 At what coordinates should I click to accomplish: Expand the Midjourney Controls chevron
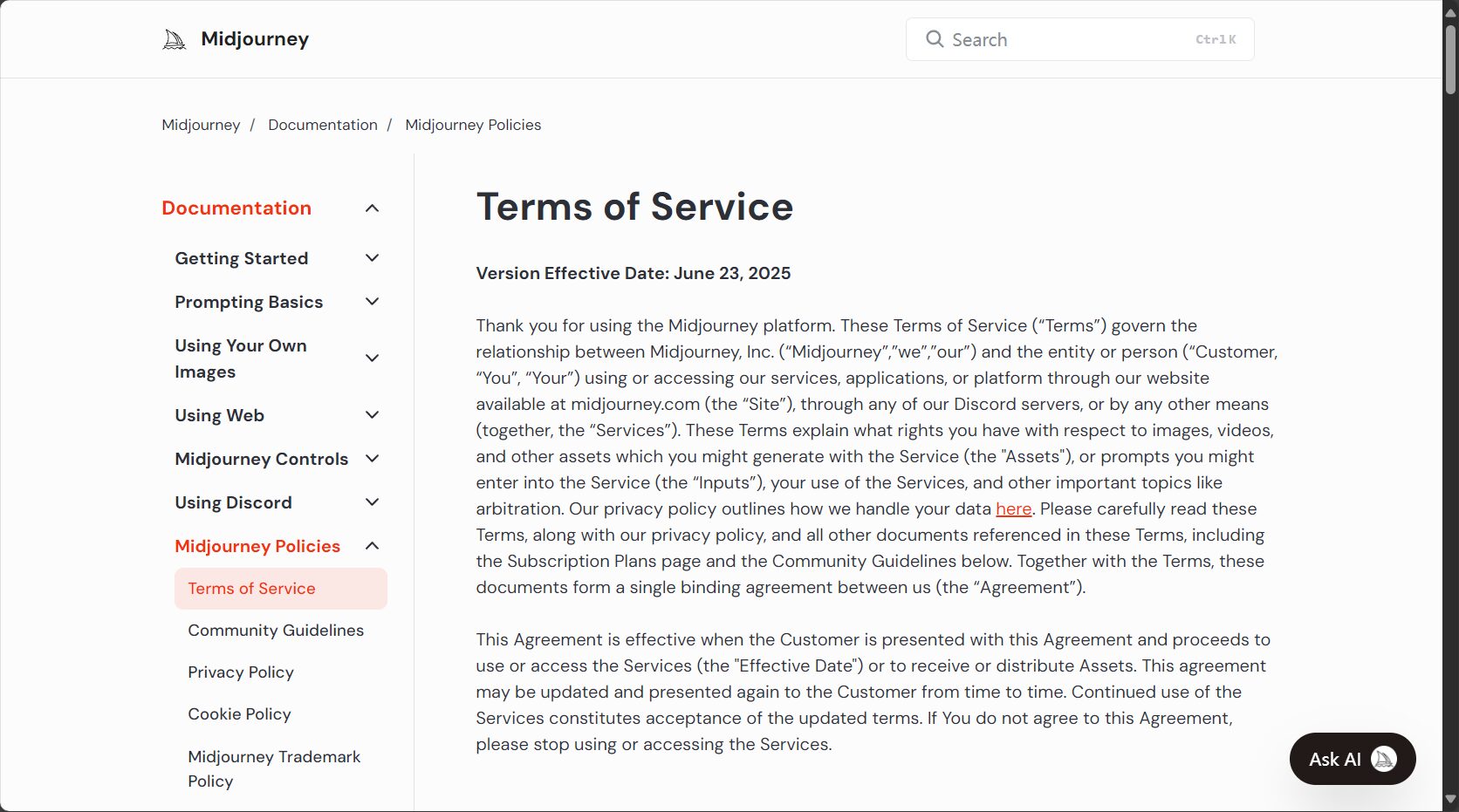[x=372, y=459]
